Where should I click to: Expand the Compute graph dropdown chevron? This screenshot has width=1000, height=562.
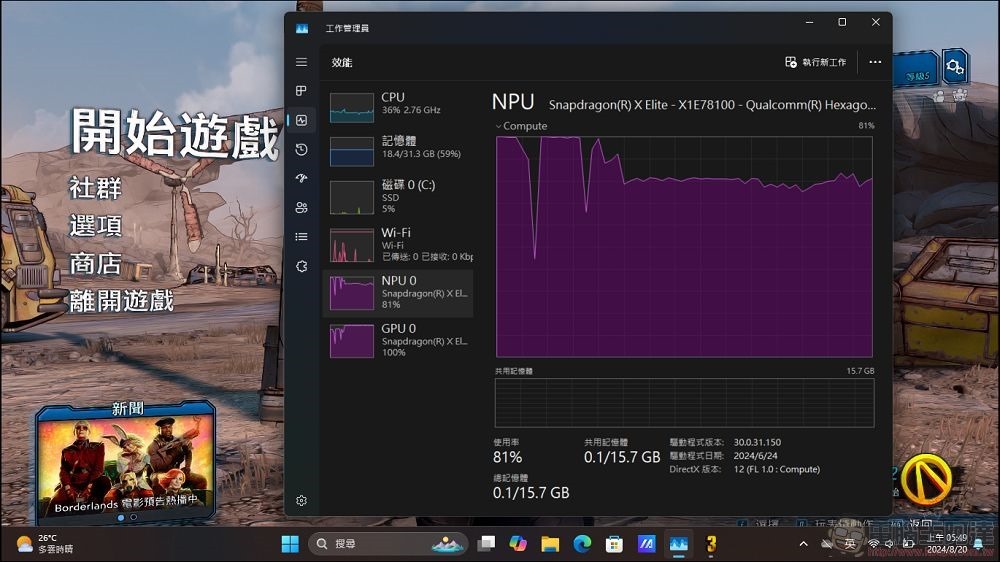(x=499, y=126)
